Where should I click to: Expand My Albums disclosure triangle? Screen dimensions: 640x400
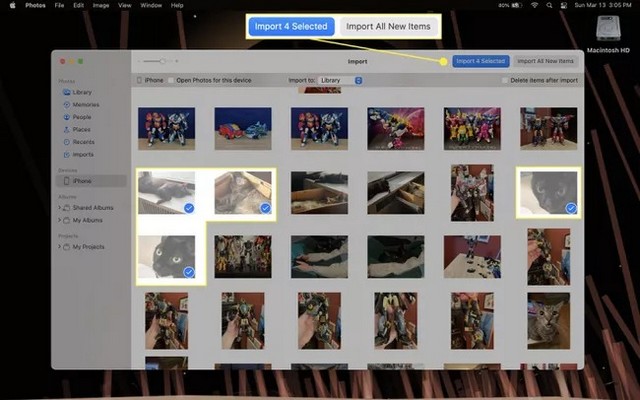click(x=60, y=220)
